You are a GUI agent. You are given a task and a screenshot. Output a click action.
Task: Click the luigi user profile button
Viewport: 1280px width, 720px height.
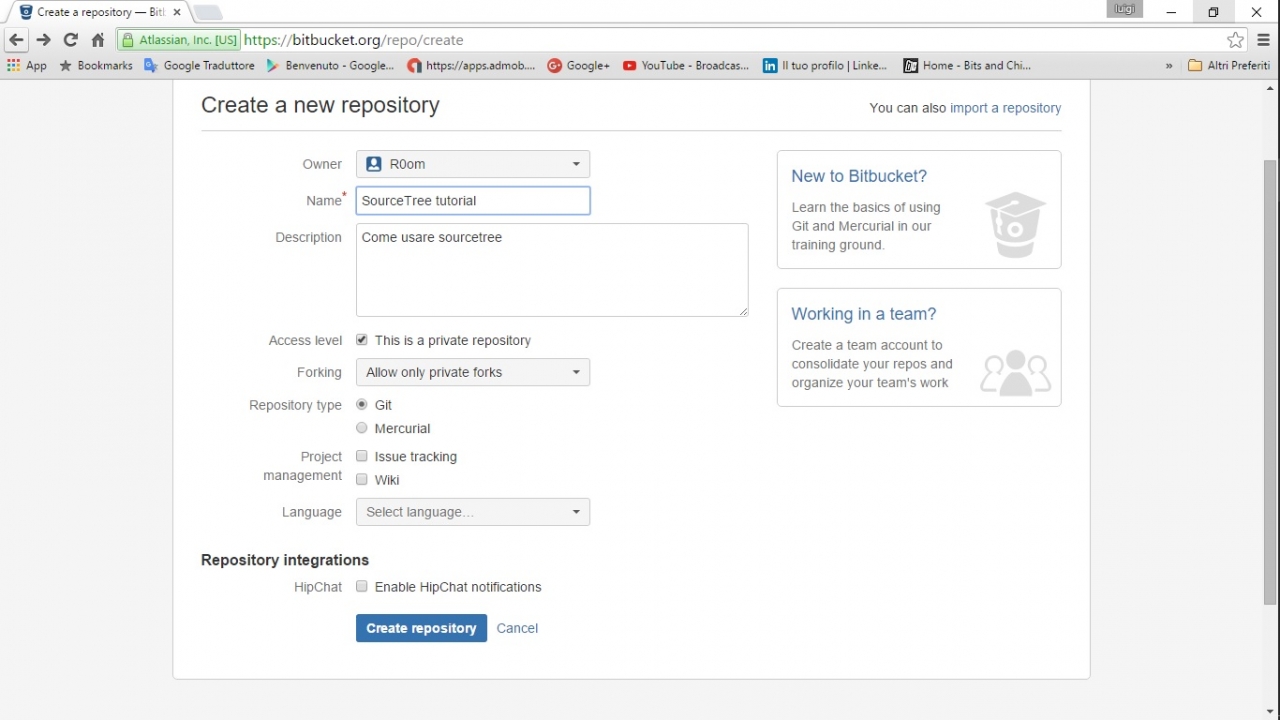click(x=1125, y=9)
